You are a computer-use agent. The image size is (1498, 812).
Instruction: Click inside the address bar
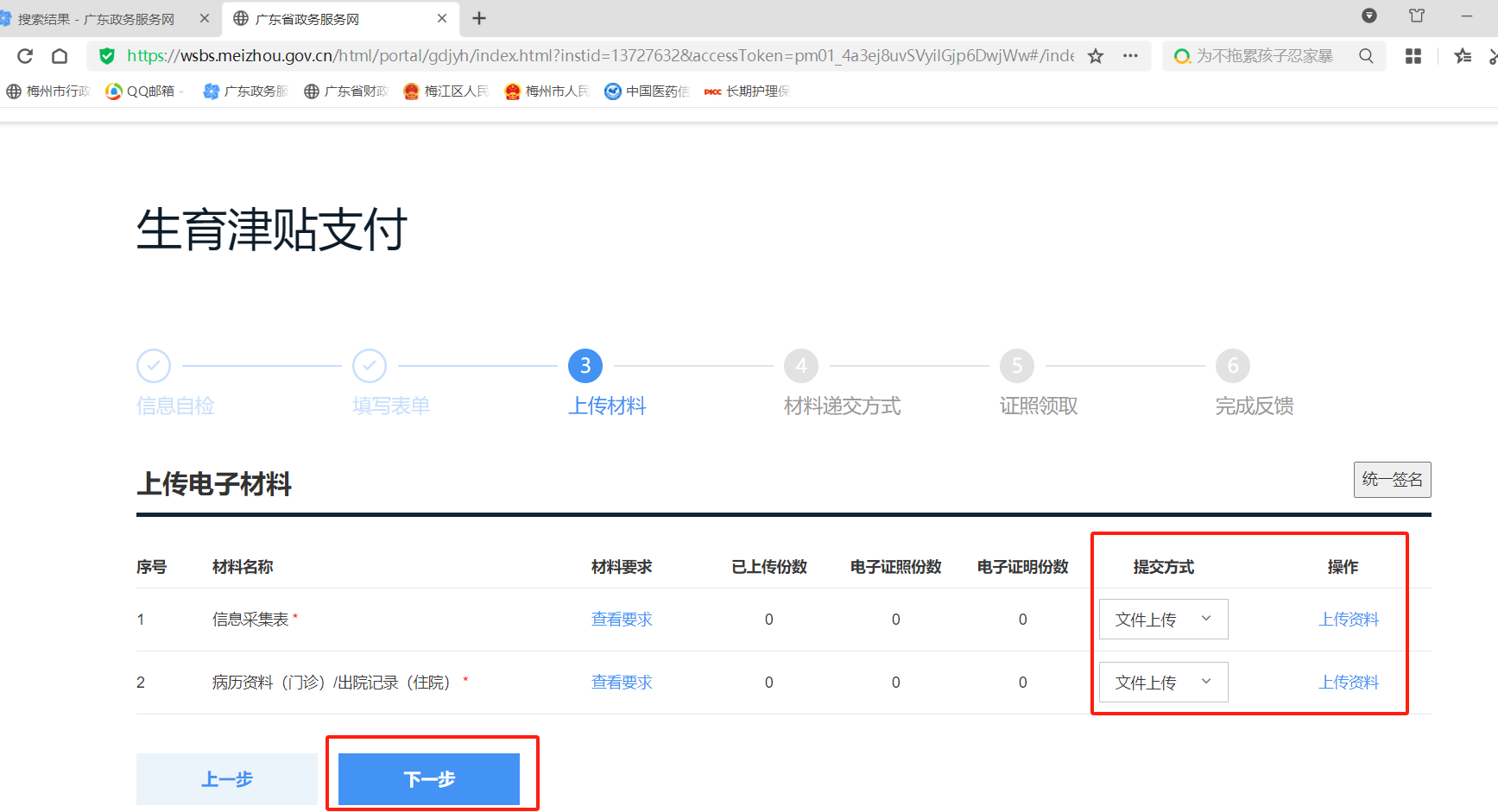(x=604, y=55)
